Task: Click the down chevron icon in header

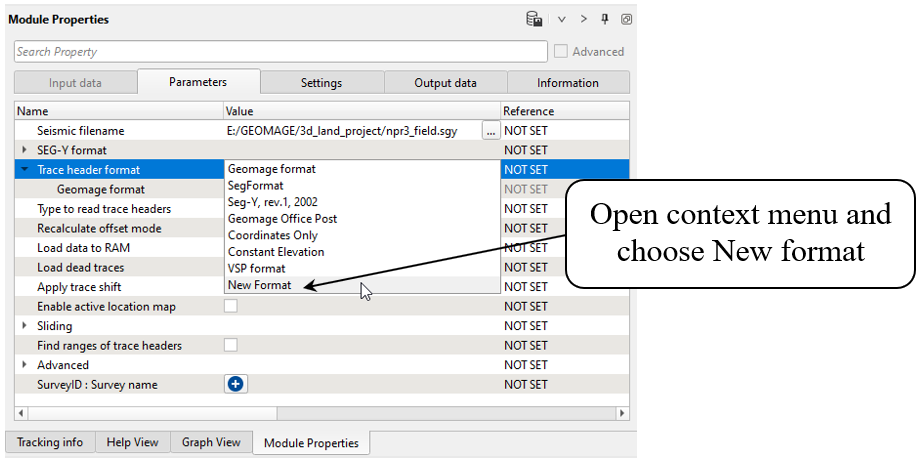Action: (561, 19)
